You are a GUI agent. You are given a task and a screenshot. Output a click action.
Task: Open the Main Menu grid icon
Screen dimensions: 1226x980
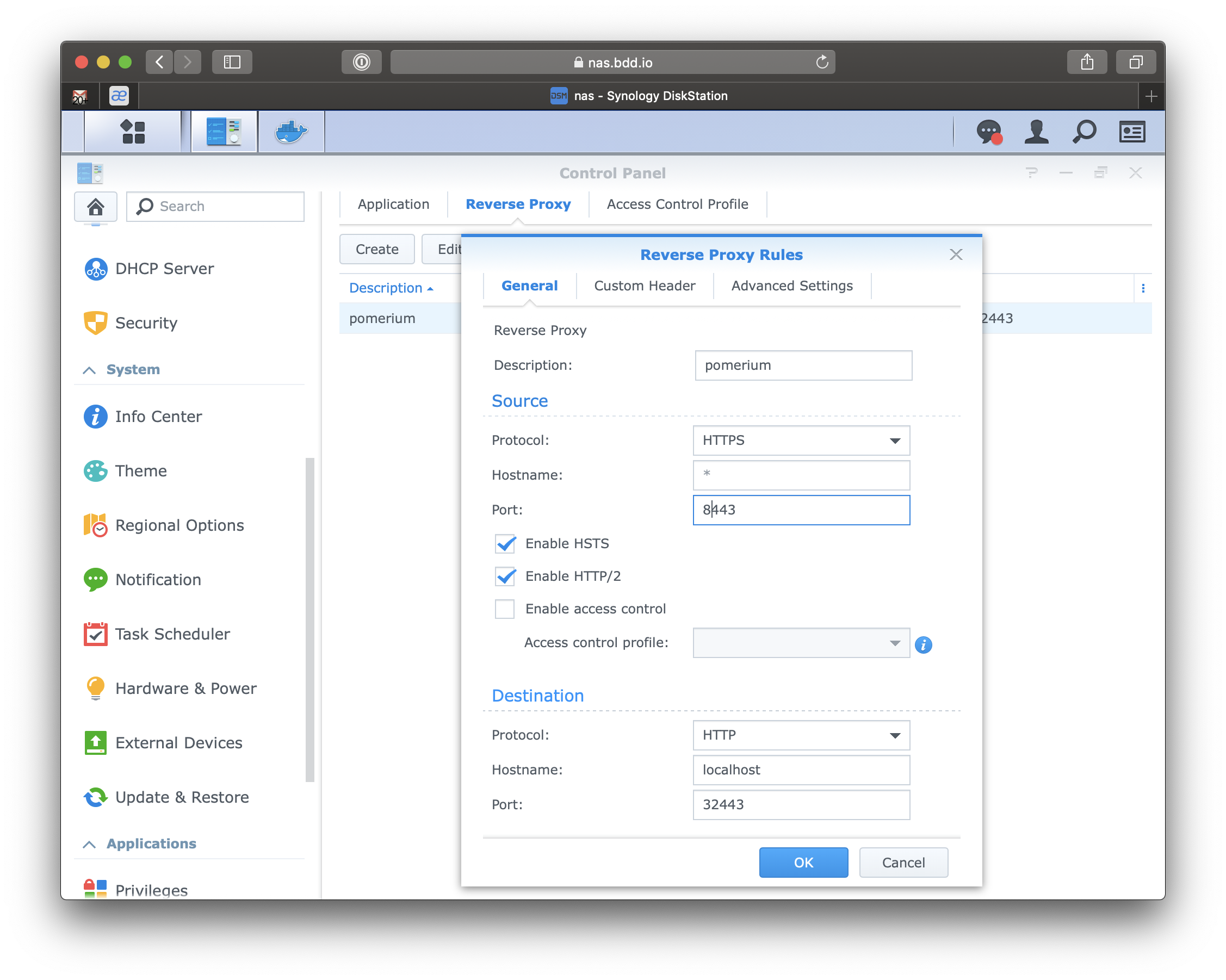pyautogui.click(x=133, y=131)
